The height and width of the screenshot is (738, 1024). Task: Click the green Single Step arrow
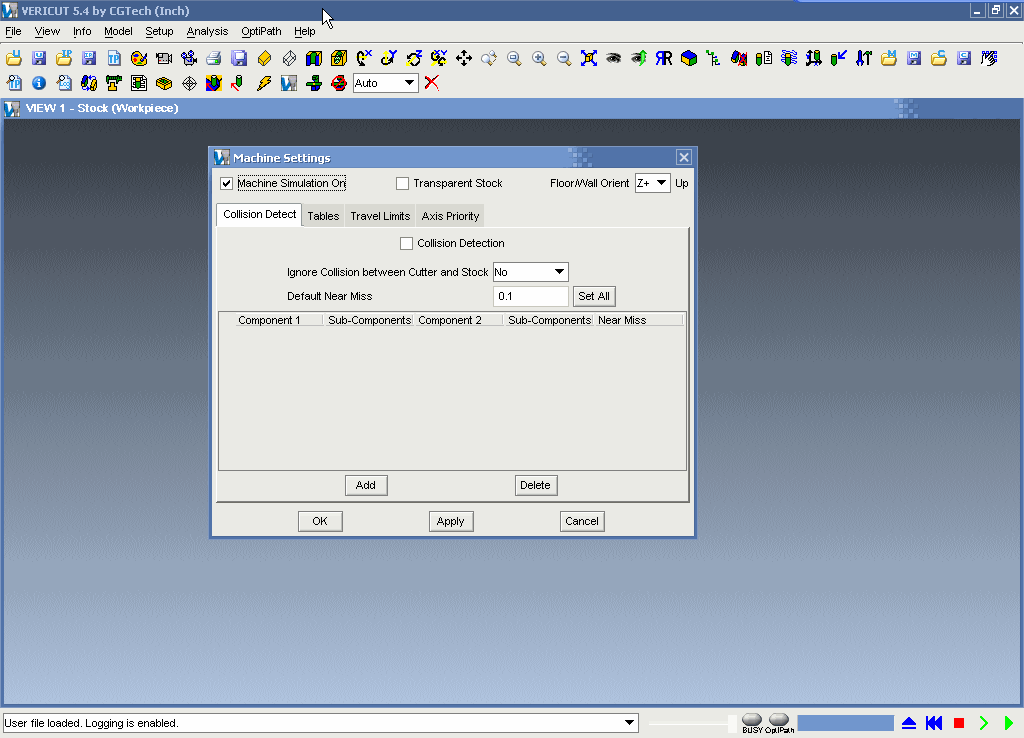[x=984, y=723]
